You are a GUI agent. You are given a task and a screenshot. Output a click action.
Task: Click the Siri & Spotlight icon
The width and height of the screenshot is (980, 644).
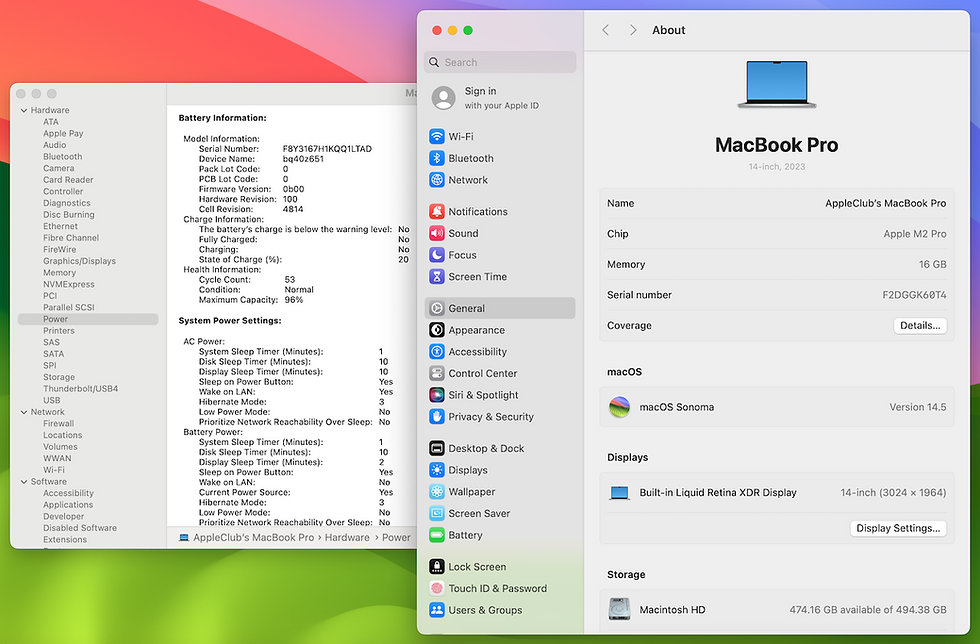click(437, 395)
